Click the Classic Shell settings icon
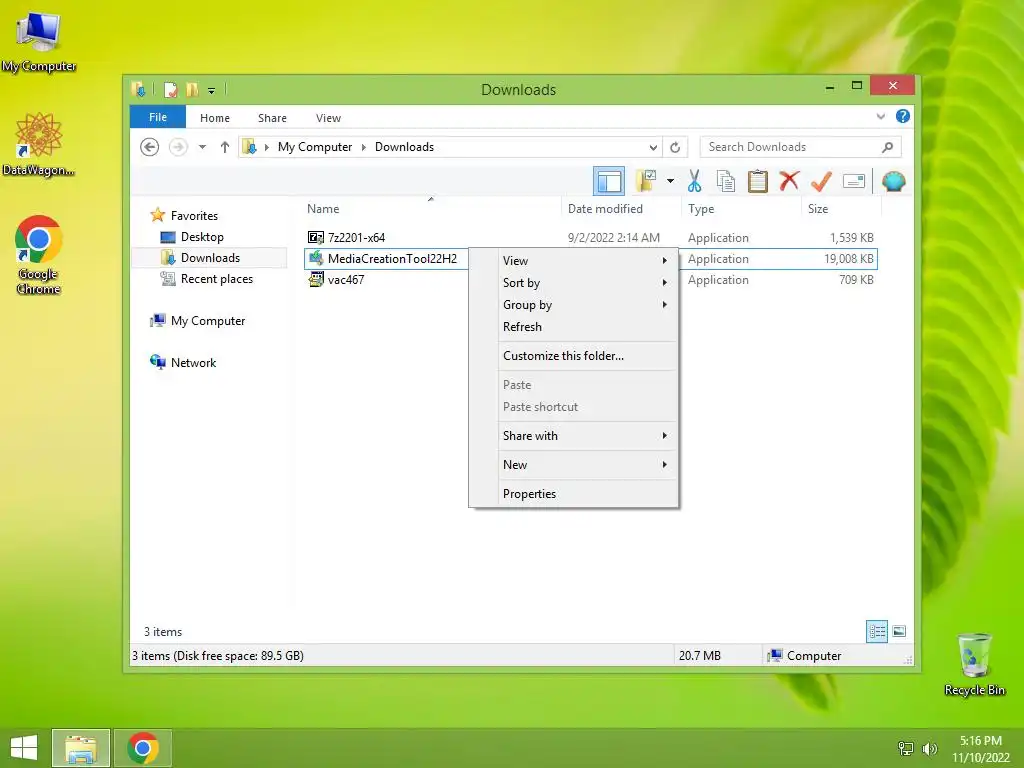This screenshot has height=768, width=1024. point(893,181)
